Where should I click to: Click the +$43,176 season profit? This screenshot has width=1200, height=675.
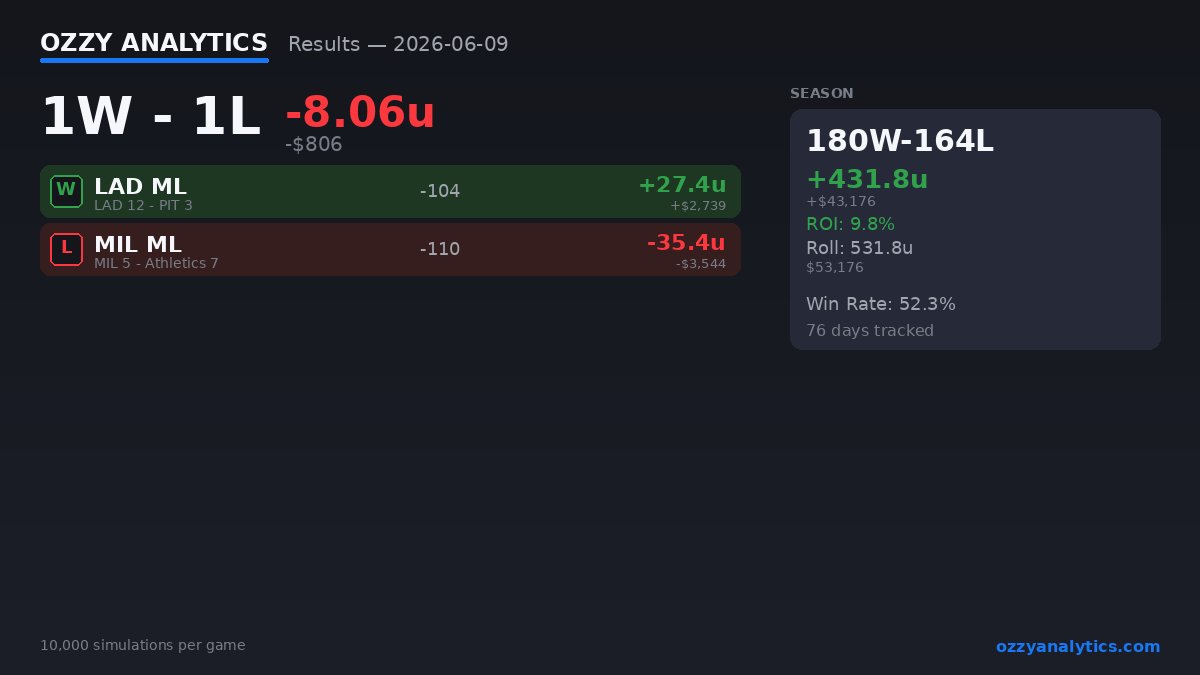pyautogui.click(x=841, y=201)
